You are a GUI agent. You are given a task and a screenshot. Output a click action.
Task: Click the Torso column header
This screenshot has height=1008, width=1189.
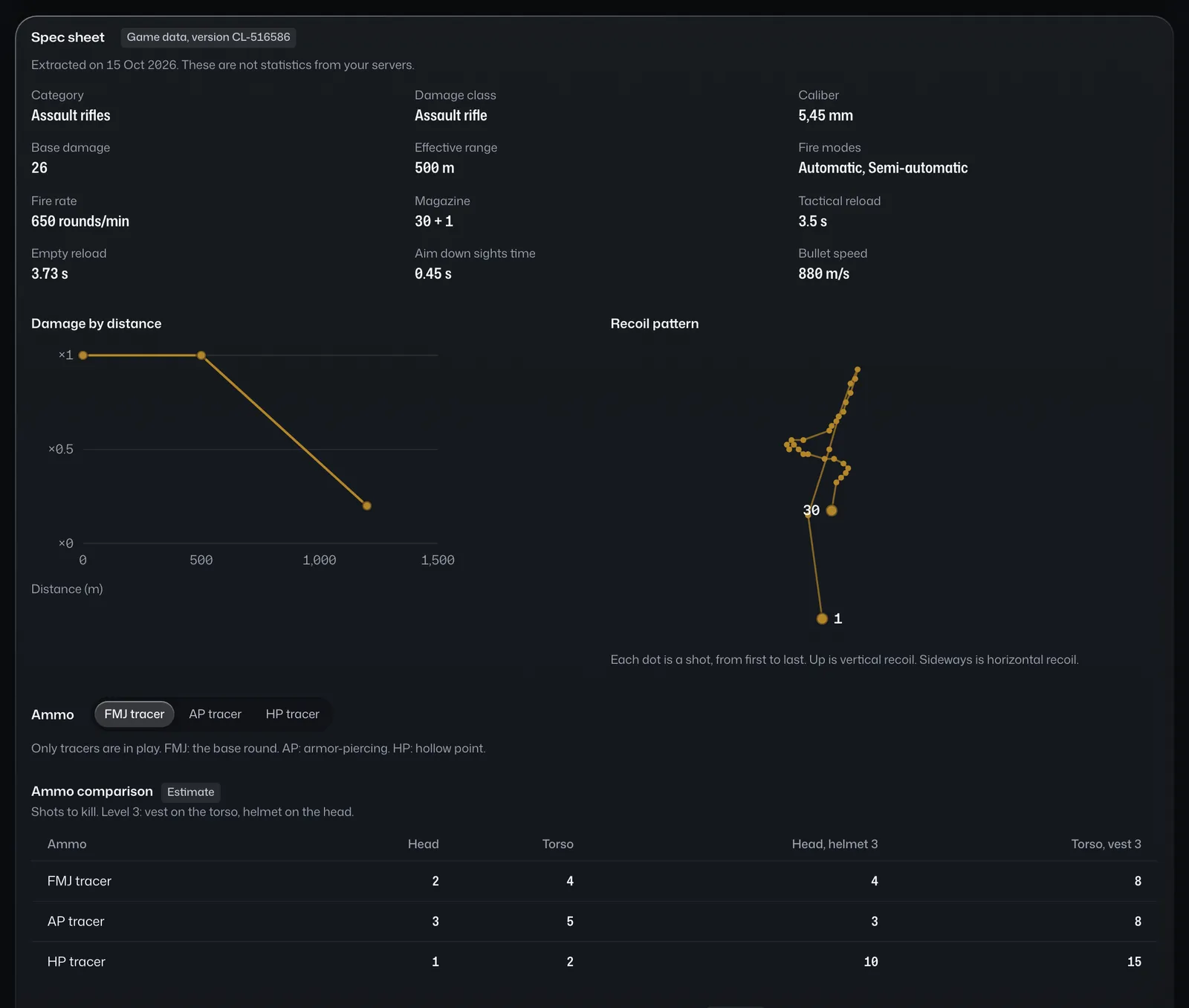(x=558, y=844)
